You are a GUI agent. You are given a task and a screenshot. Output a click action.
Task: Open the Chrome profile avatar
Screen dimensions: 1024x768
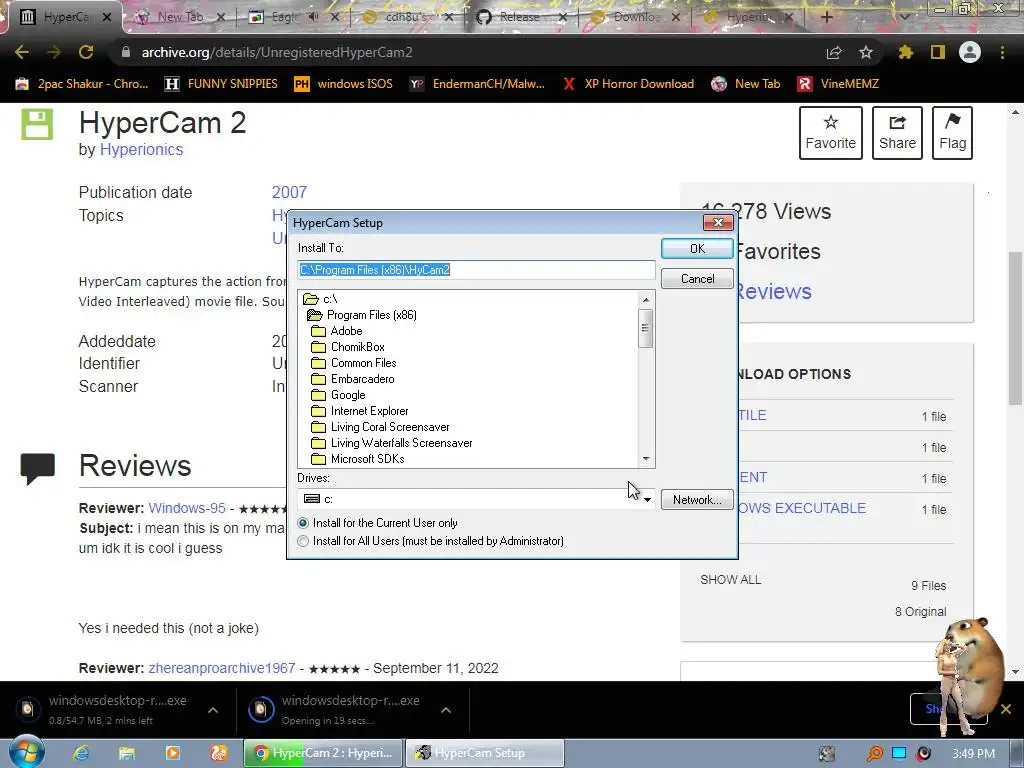coord(970,52)
